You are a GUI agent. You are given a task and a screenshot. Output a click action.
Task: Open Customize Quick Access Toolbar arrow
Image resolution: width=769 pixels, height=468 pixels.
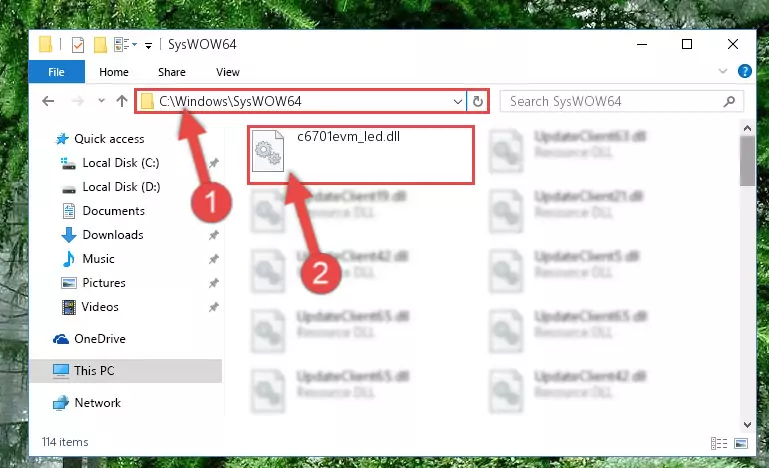(148, 46)
